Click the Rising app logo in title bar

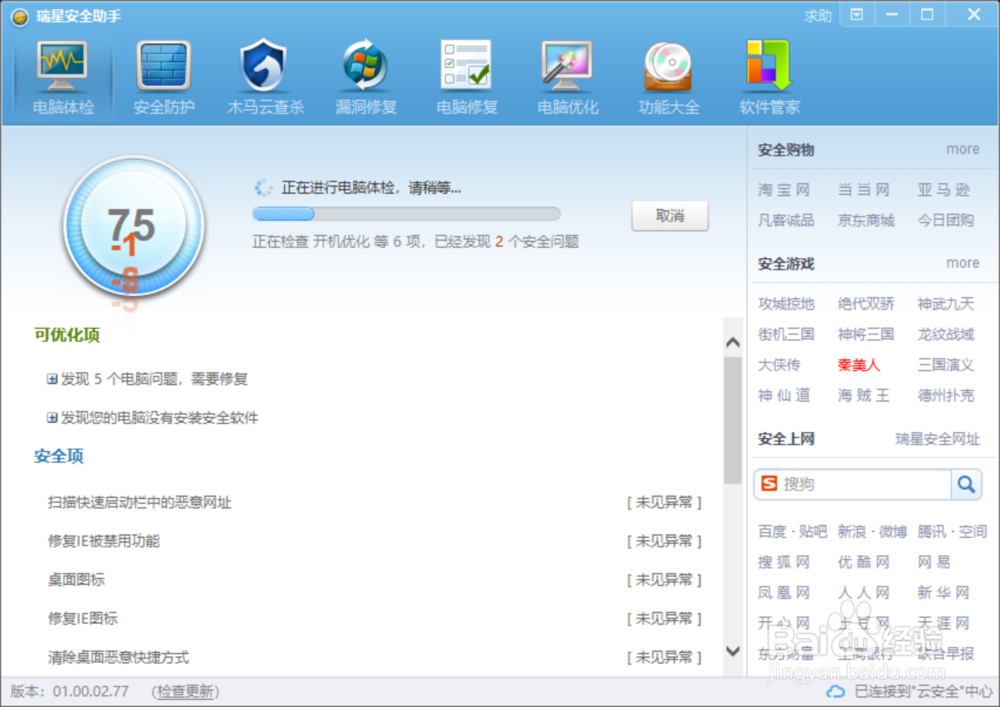(20, 17)
